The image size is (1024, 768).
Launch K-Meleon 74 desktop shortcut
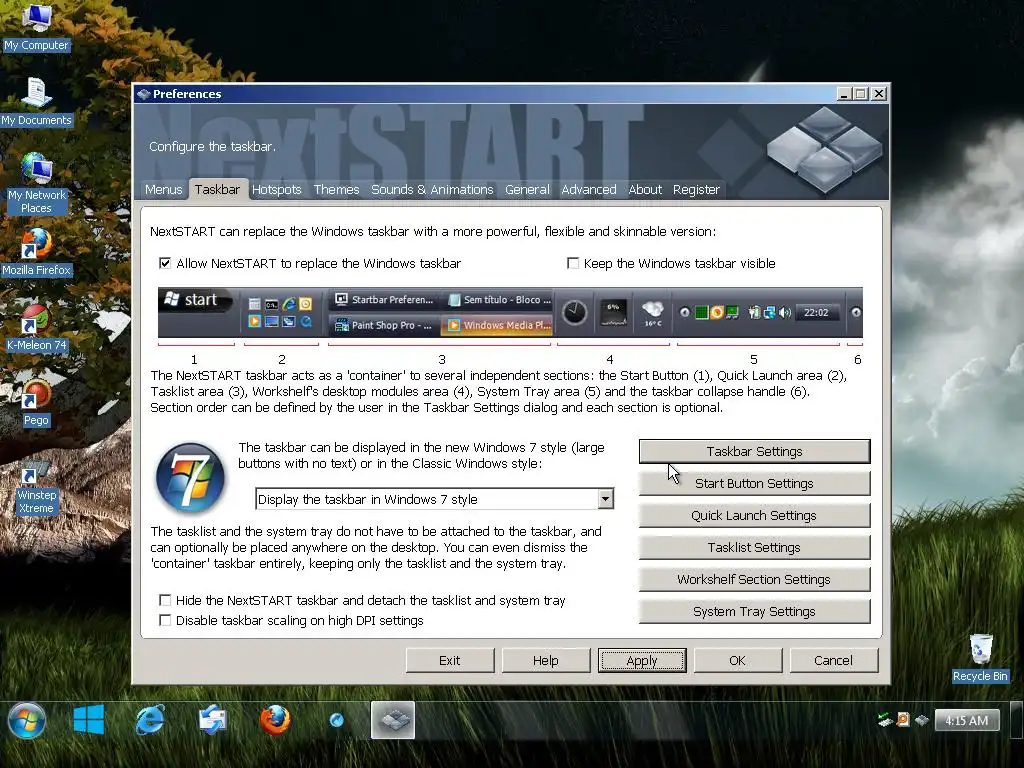pyautogui.click(x=36, y=327)
